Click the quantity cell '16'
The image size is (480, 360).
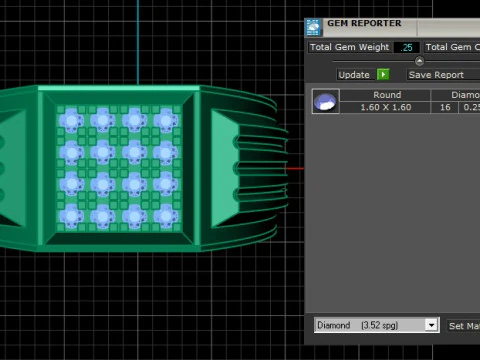click(x=445, y=107)
